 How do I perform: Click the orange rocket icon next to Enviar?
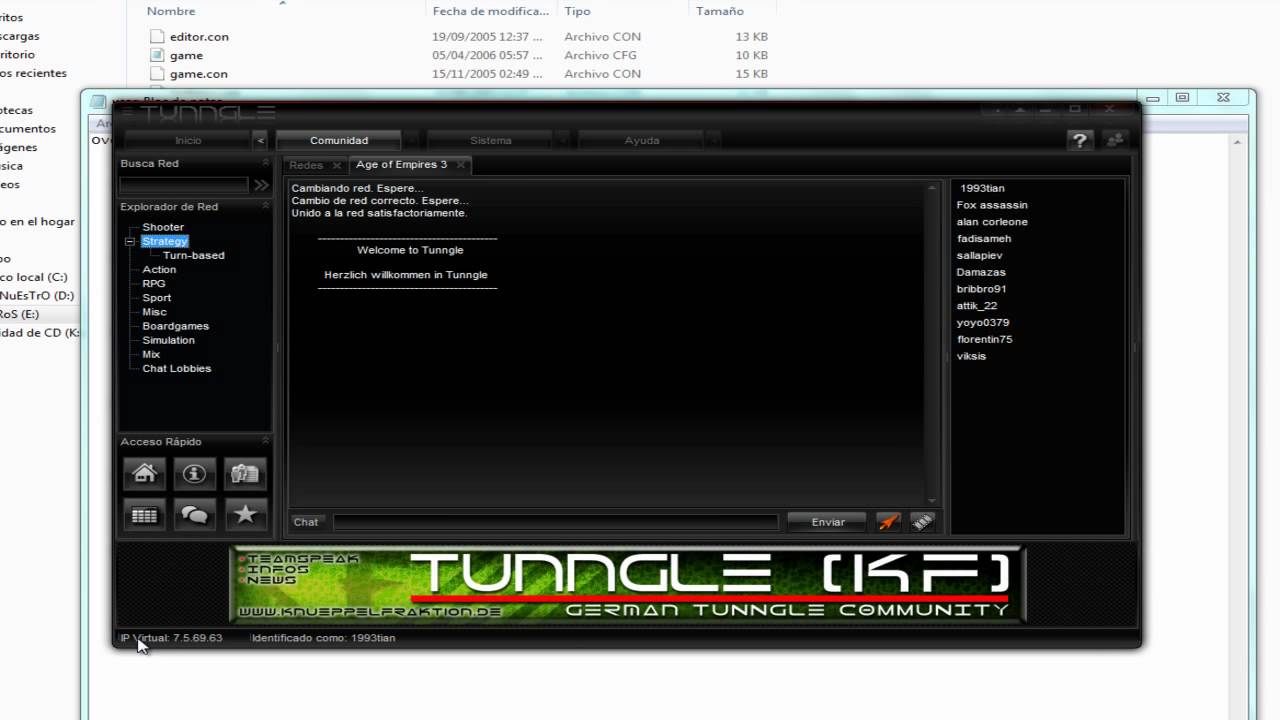click(x=888, y=521)
